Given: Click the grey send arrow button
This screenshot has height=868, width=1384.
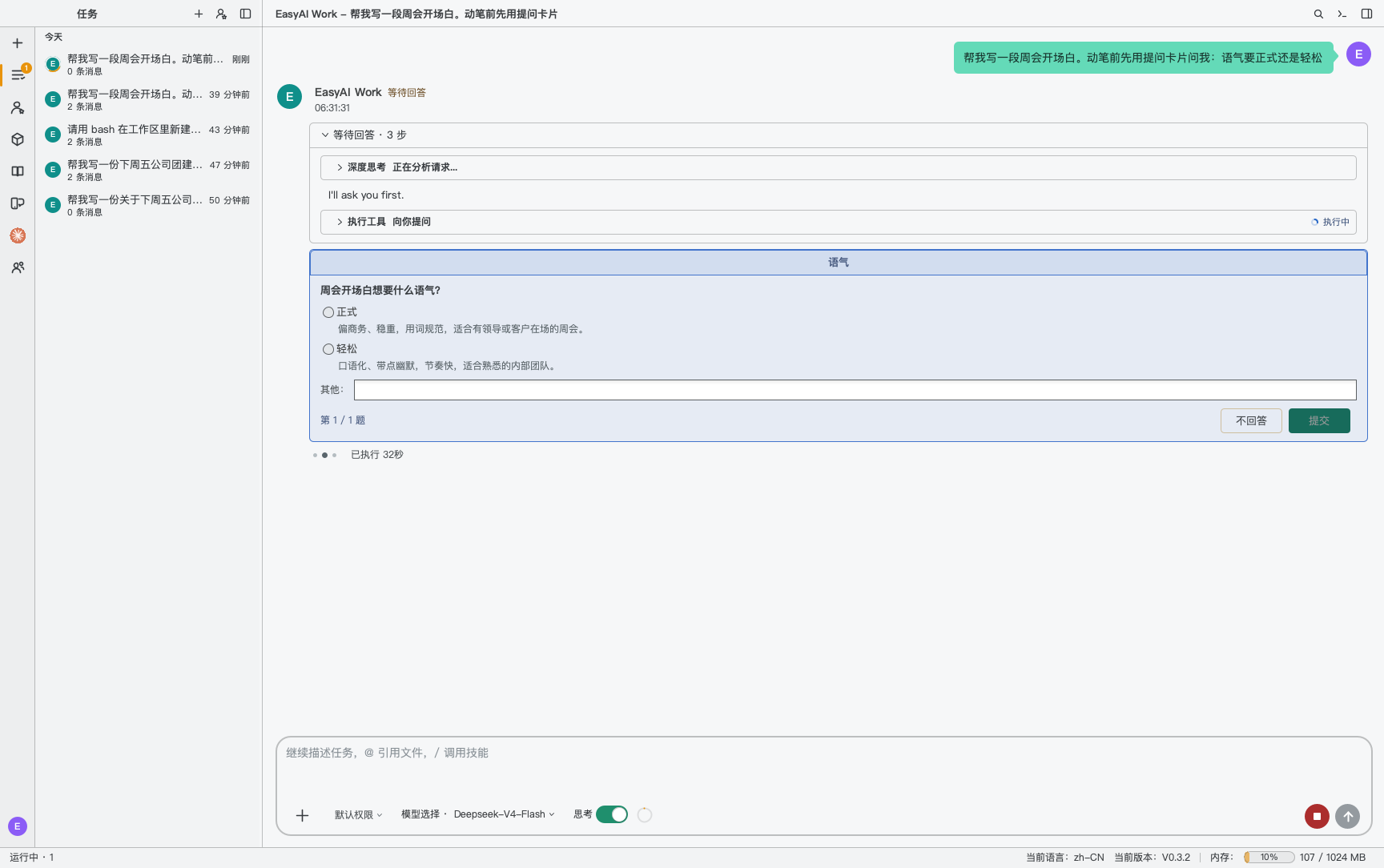Looking at the screenshot, I should point(1348,816).
